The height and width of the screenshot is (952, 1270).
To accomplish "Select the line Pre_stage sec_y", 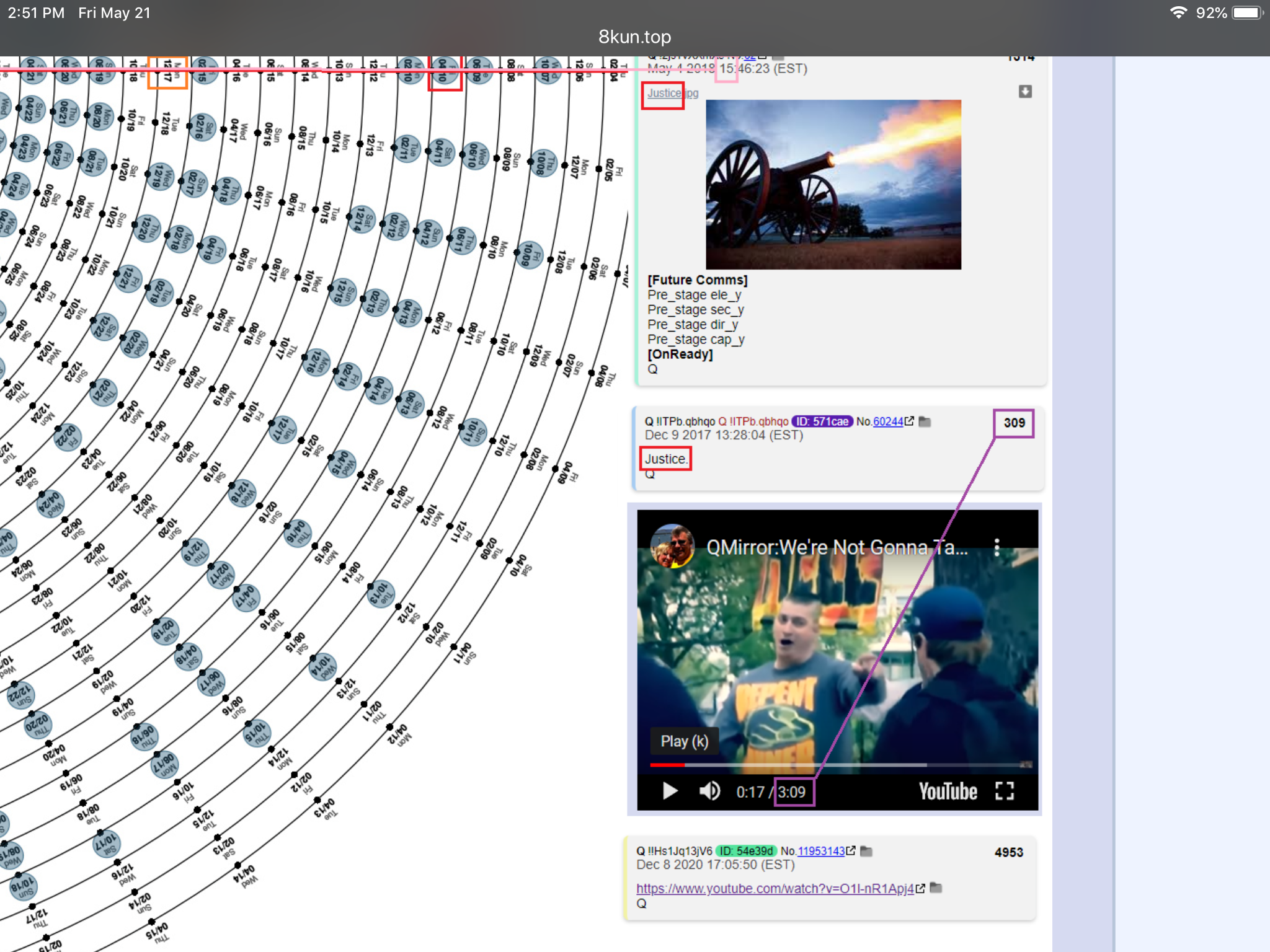I will coord(696,310).
